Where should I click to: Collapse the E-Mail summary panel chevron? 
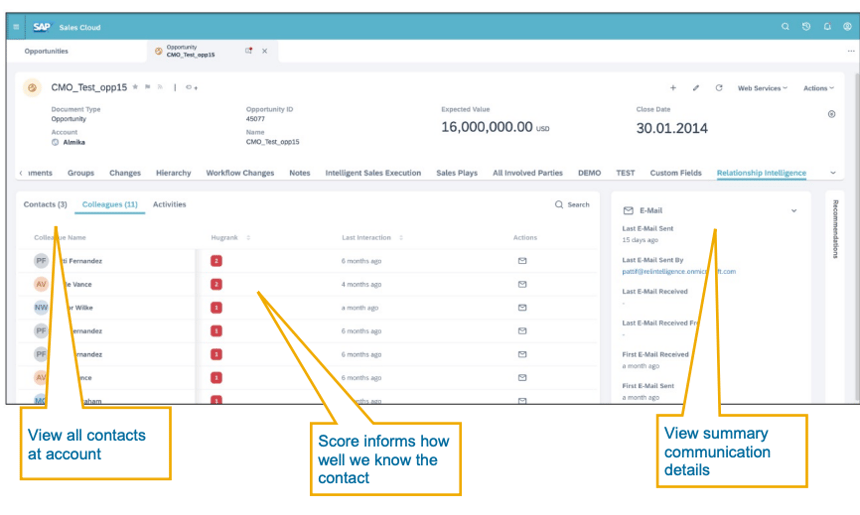(x=794, y=211)
